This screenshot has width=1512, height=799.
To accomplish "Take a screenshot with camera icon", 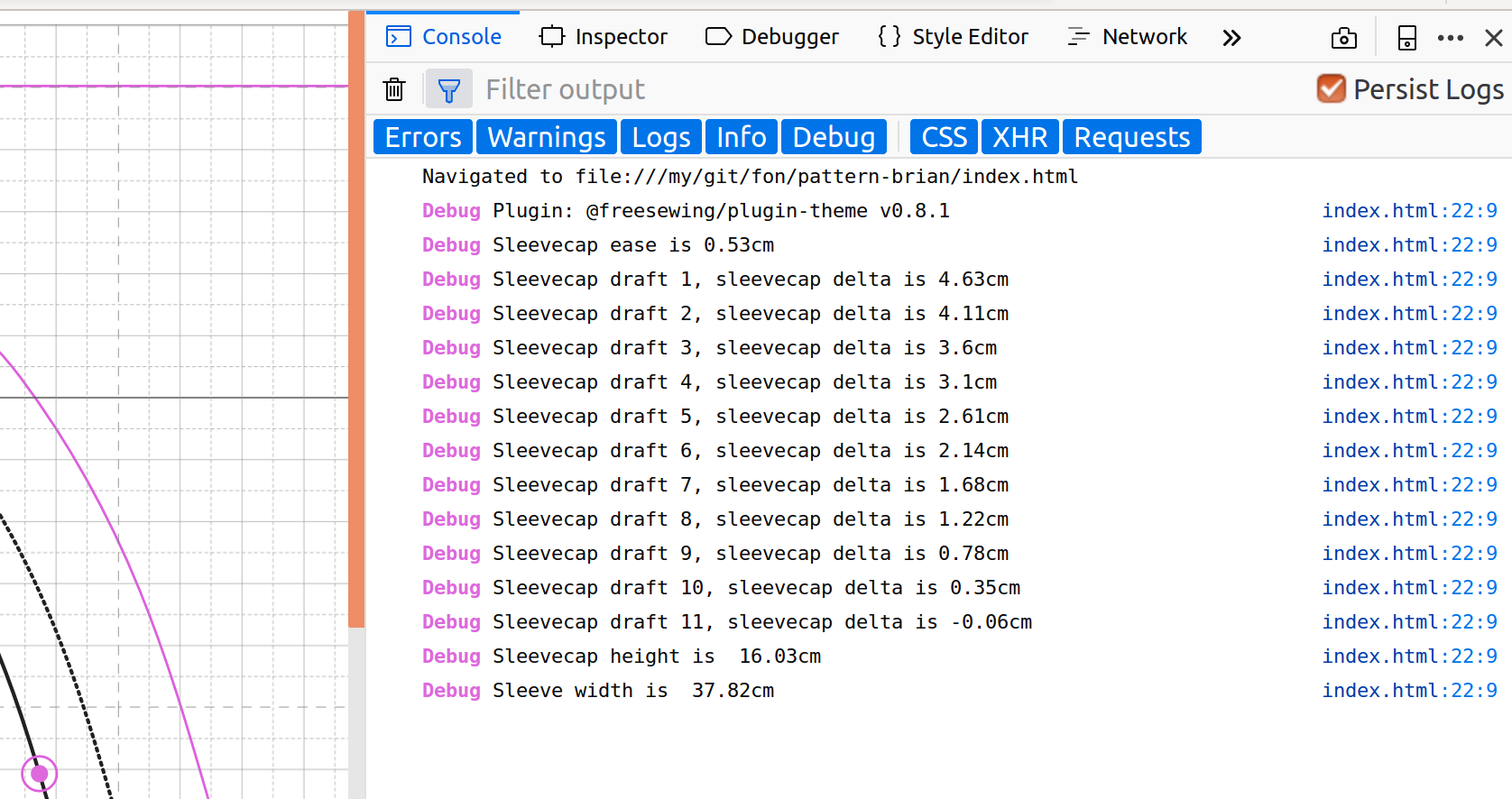I will click(x=1343, y=38).
